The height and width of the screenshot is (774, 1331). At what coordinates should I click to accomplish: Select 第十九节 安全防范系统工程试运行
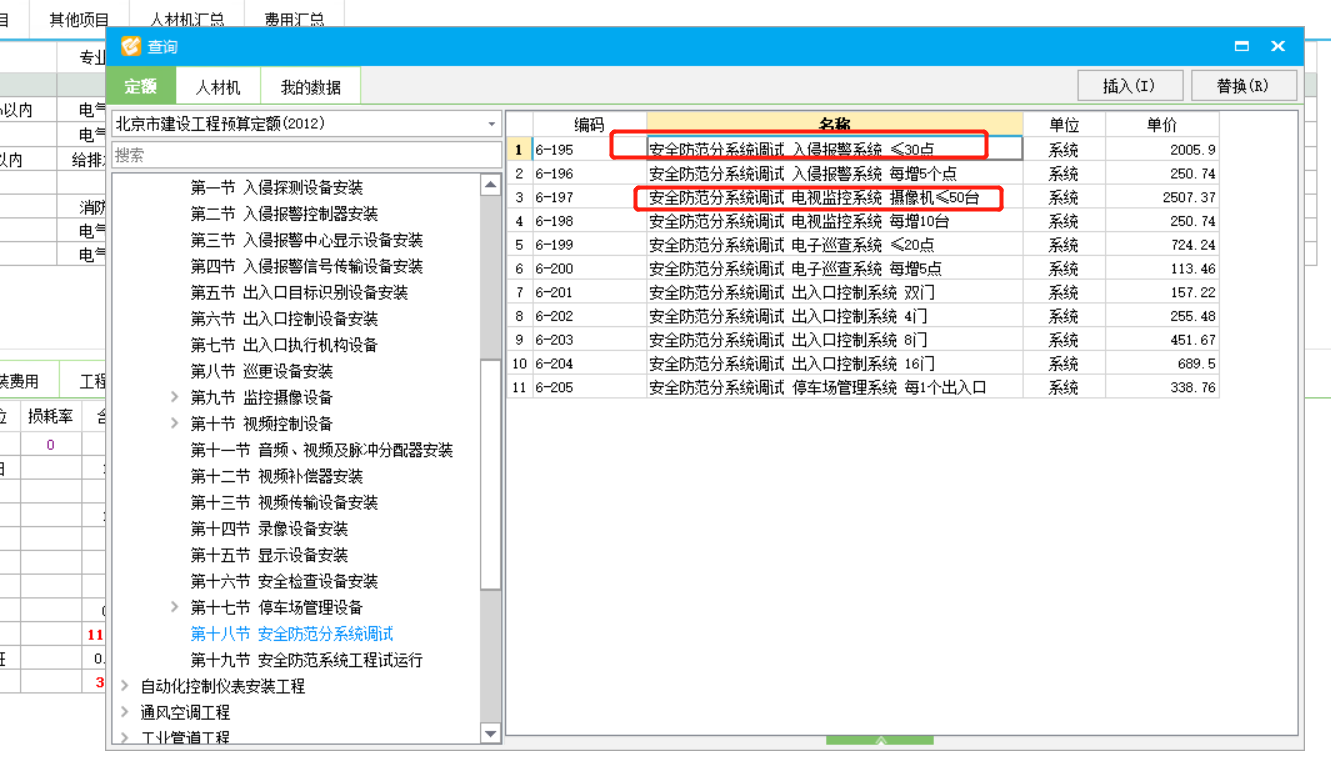(307, 660)
